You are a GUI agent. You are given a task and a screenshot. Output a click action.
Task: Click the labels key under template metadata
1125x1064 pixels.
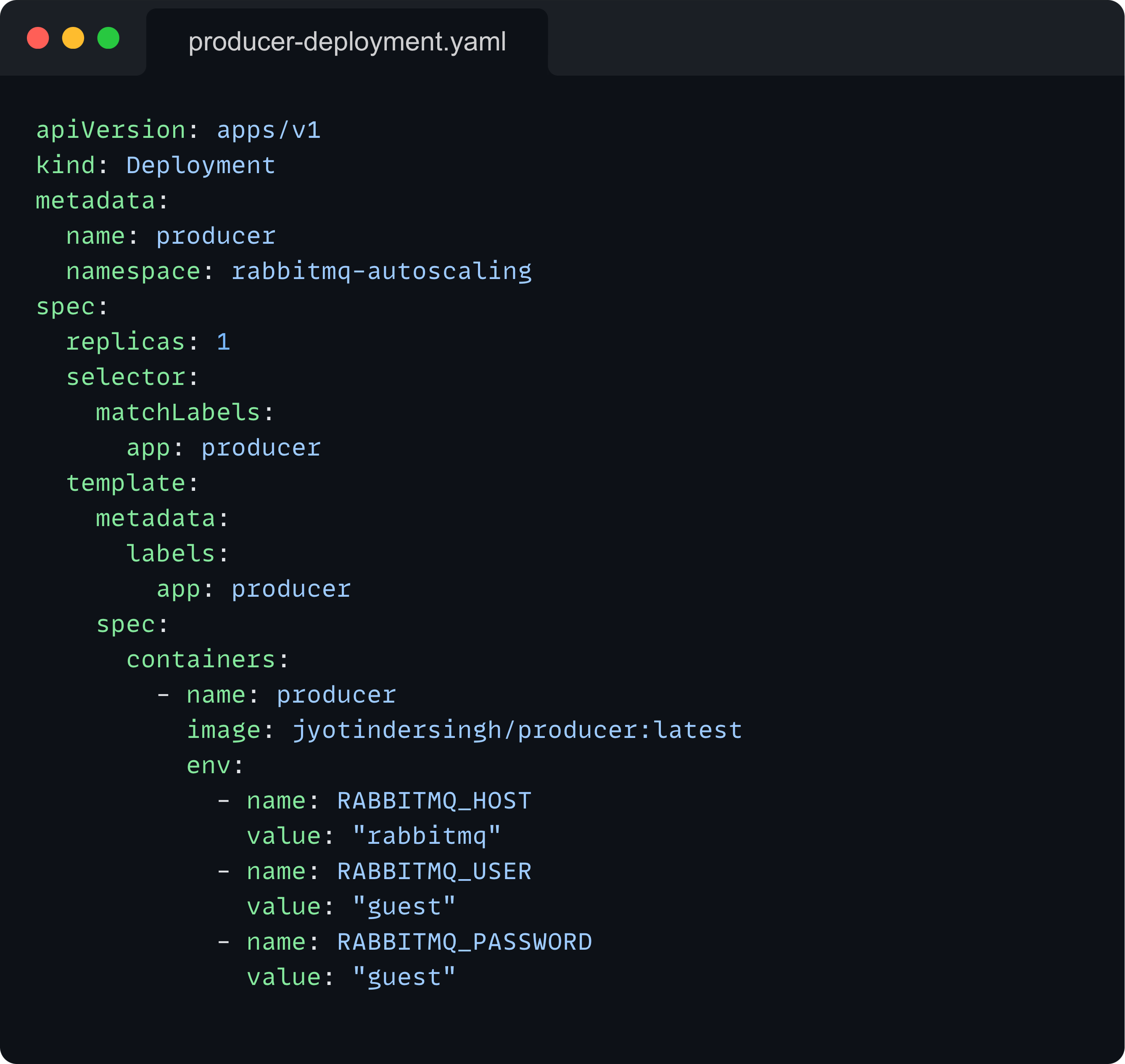coord(170,553)
